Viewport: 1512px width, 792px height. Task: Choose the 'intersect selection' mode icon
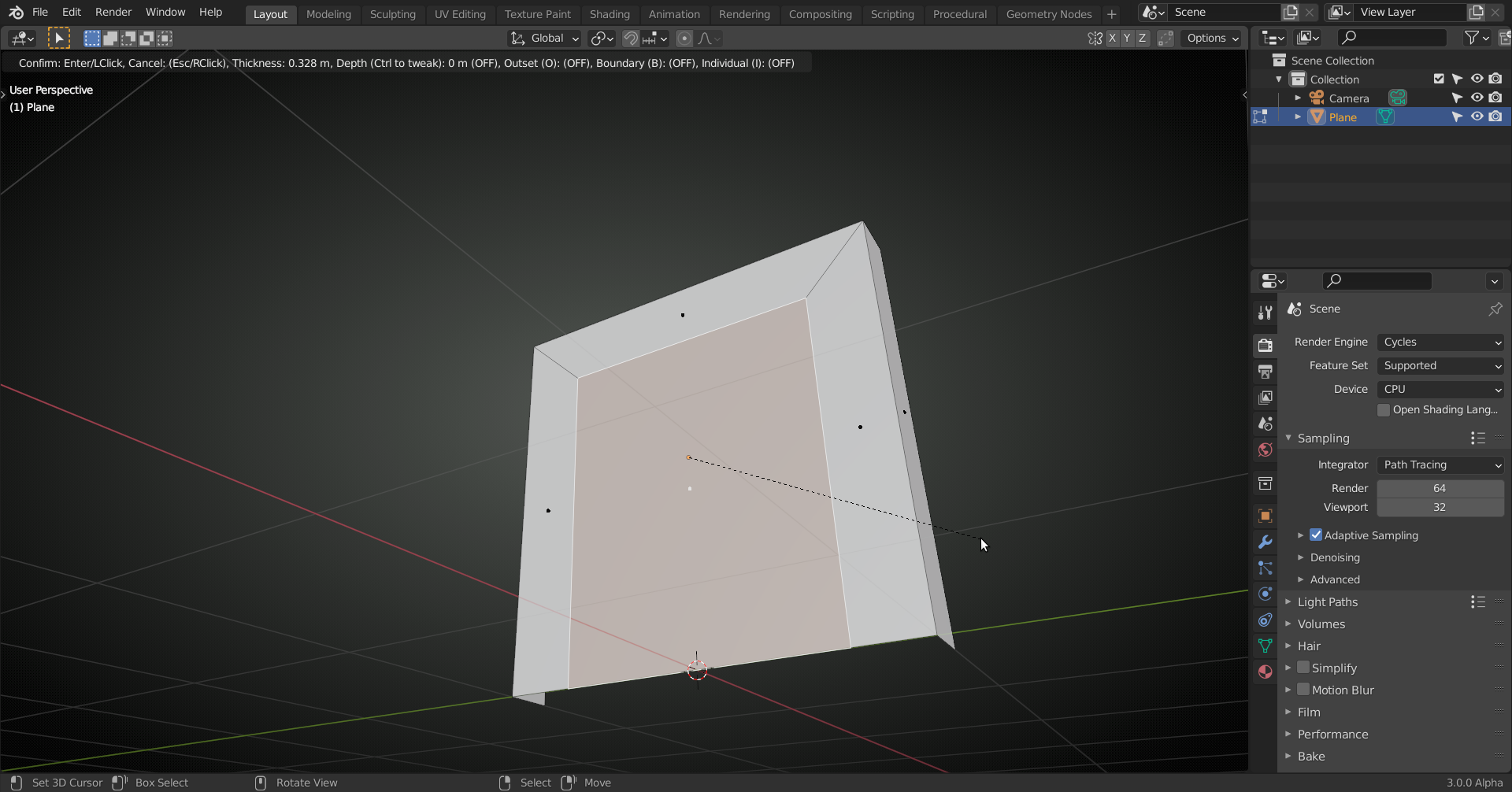(x=165, y=38)
